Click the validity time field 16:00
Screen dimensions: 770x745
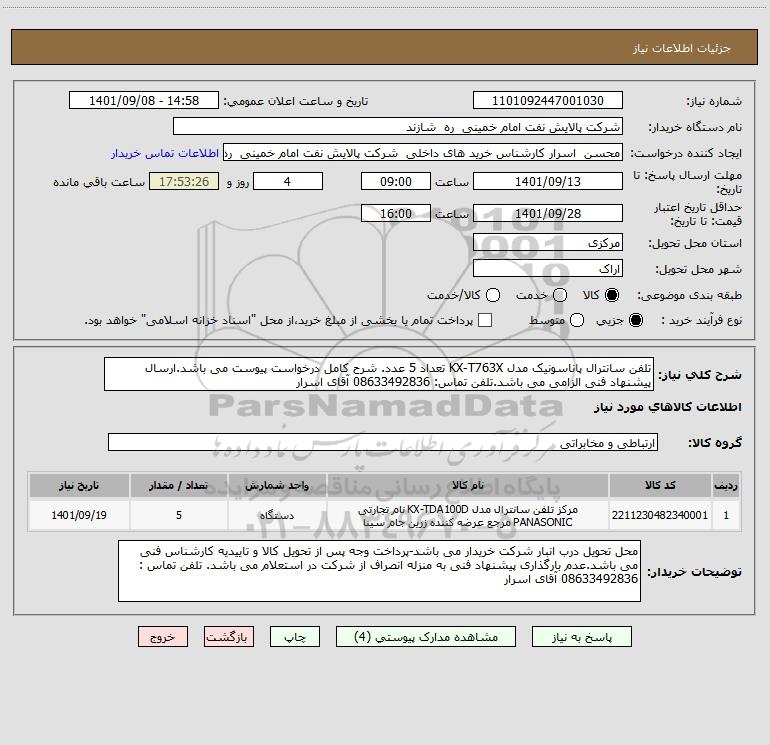[x=396, y=213]
